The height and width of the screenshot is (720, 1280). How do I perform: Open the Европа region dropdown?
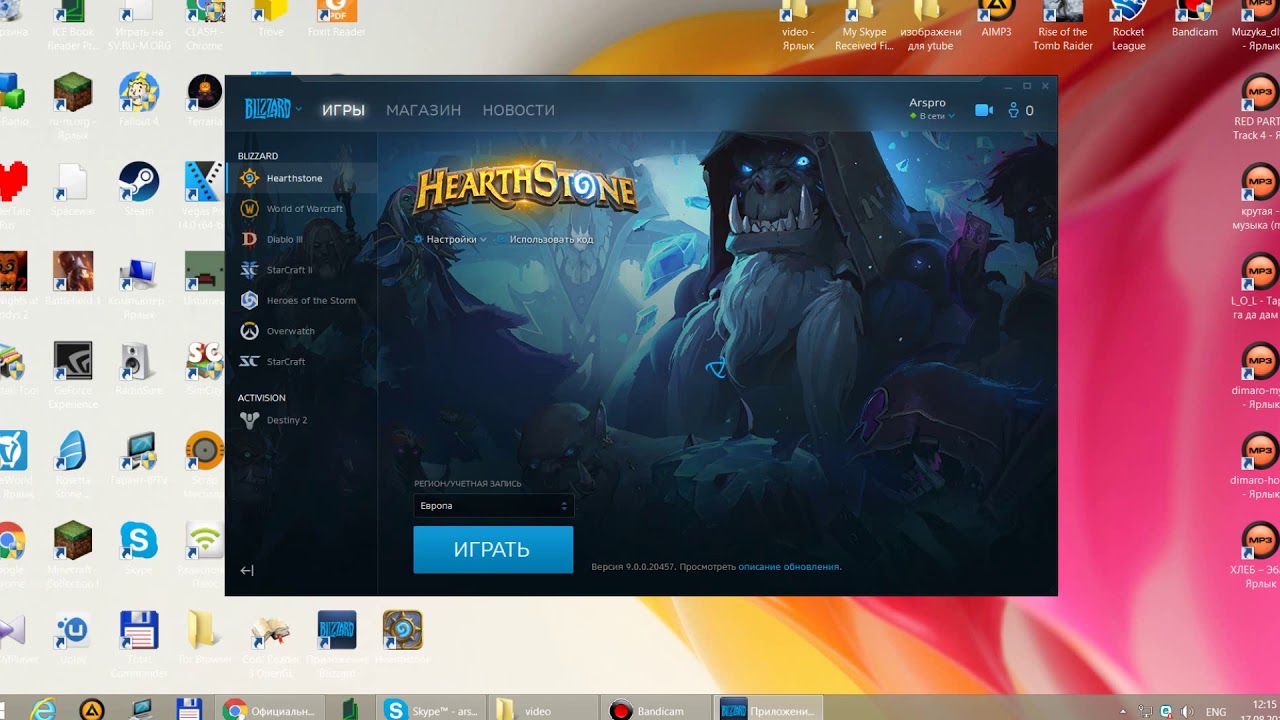tap(494, 506)
